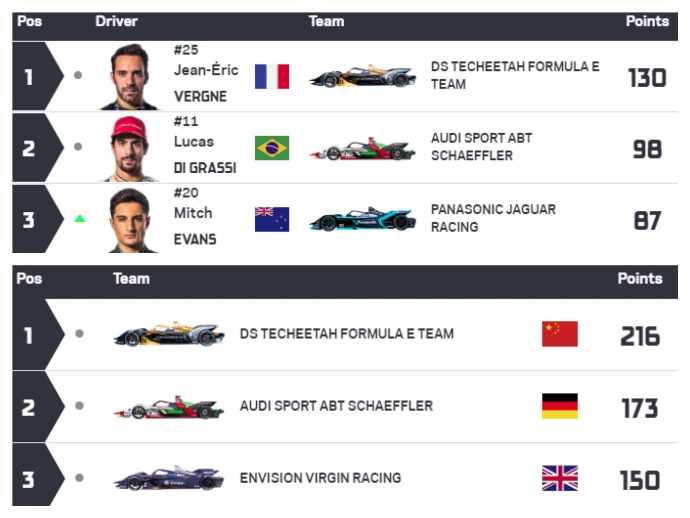
Task: Click the green up arrow next to Mitch Evans
Action: pyautogui.click(x=80, y=218)
